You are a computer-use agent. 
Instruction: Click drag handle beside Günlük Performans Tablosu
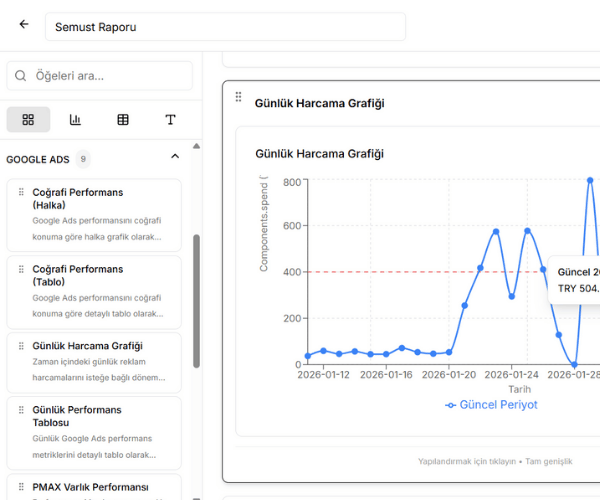pyautogui.click(x=20, y=410)
